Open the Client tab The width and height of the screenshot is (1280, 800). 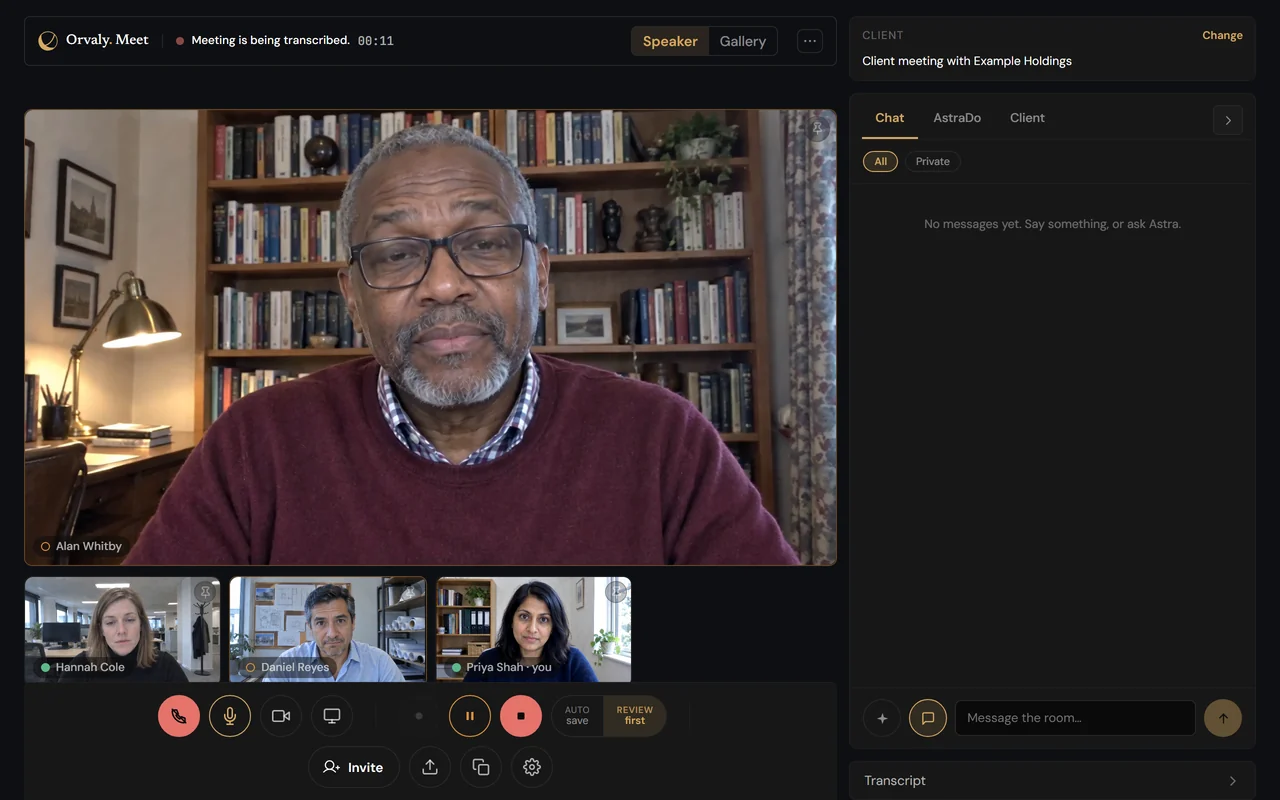click(x=1027, y=118)
